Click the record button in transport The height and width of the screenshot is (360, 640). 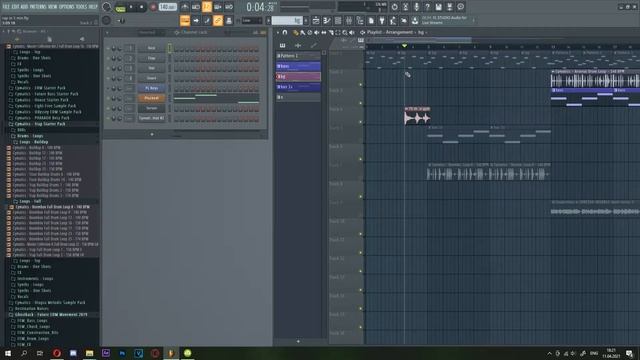click(x=153, y=7)
